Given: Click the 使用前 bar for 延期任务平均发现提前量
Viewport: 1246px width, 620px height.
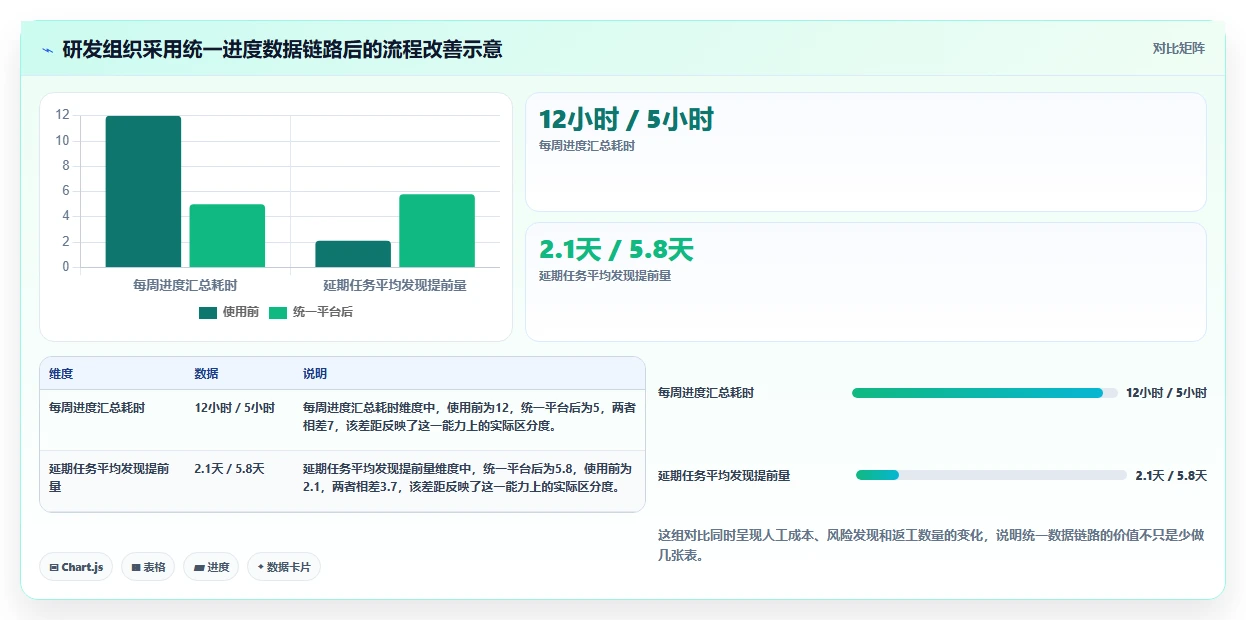Looking at the screenshot, I should (x=353, y=254).
